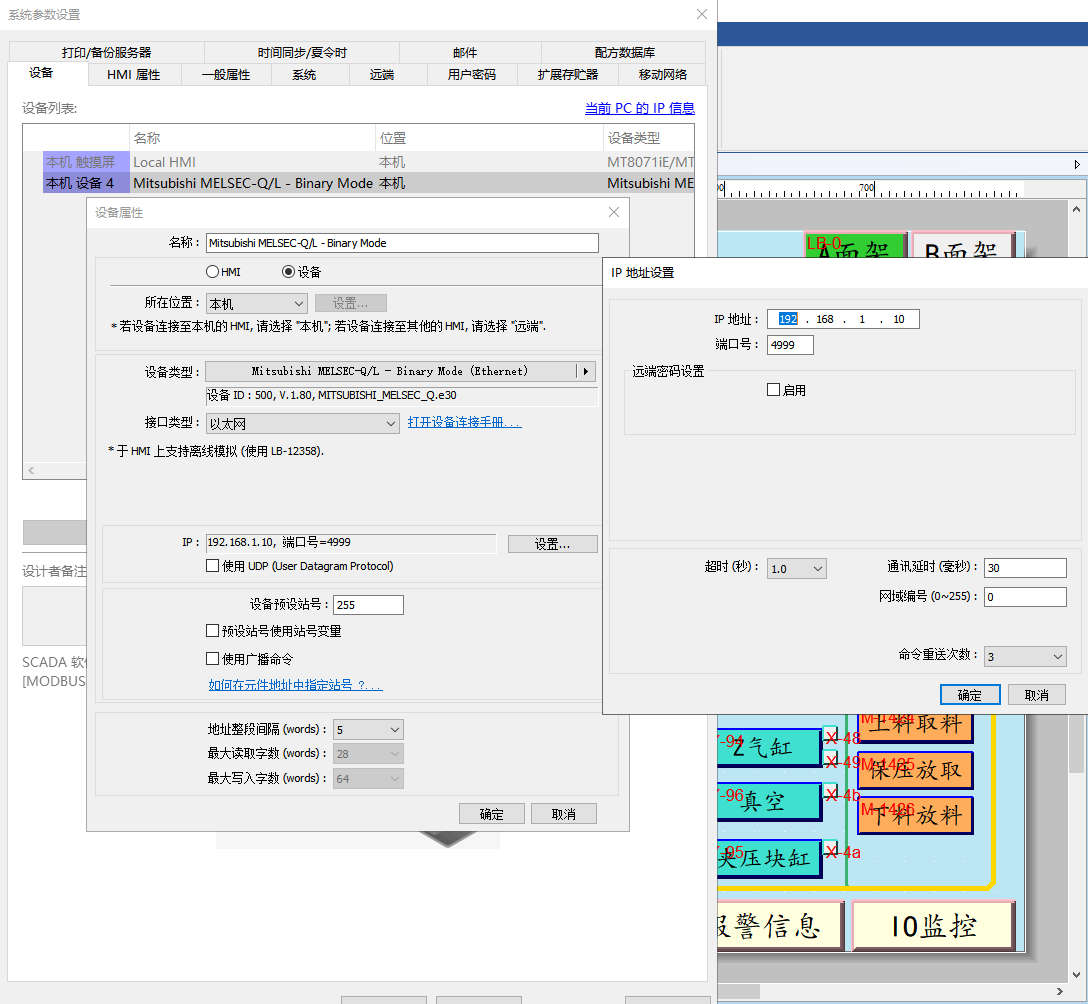The height and width of the screenshot is (1004, 1088).
Task: Open the 超时 (秒) dropdown
Action: point(796,569)
